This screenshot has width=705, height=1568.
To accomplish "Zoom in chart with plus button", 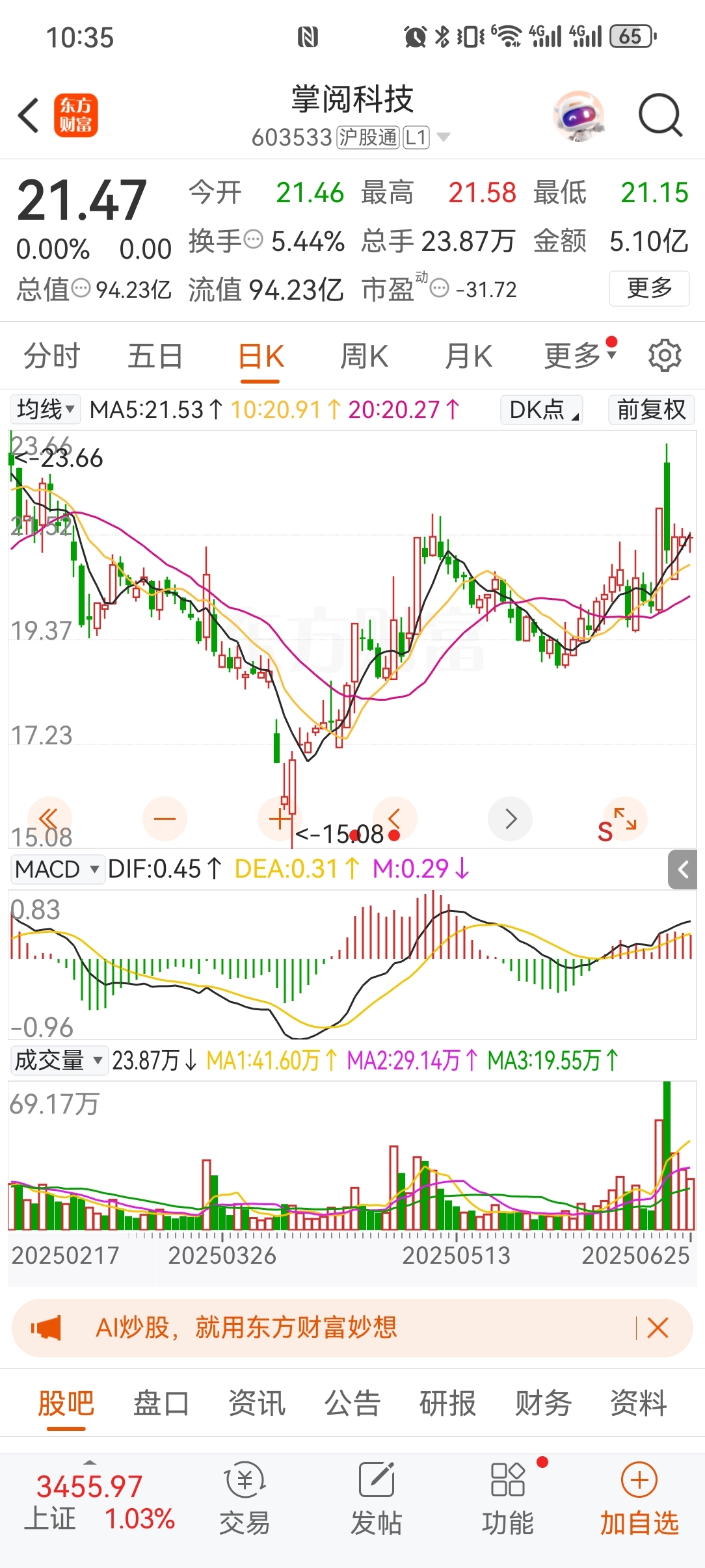I will (x=280, y=818).
